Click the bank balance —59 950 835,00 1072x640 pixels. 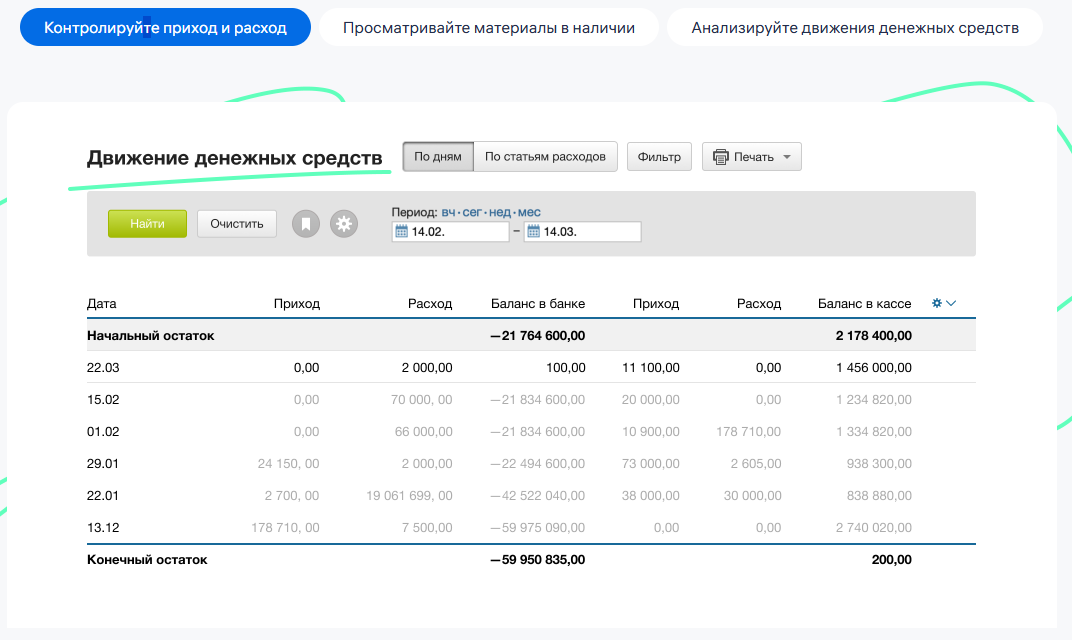pyautogui.click(x=537, y=559)
